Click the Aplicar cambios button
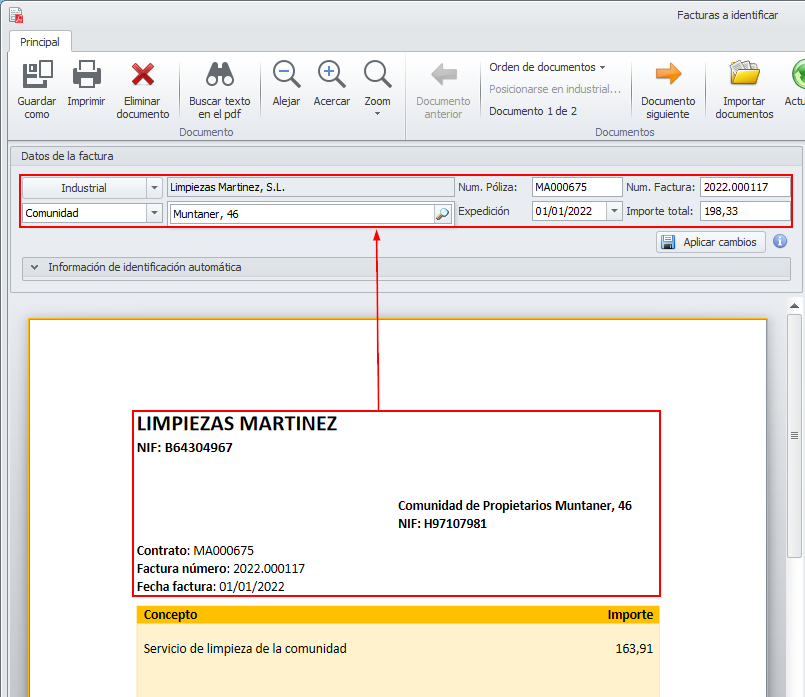 coord(711,242)
